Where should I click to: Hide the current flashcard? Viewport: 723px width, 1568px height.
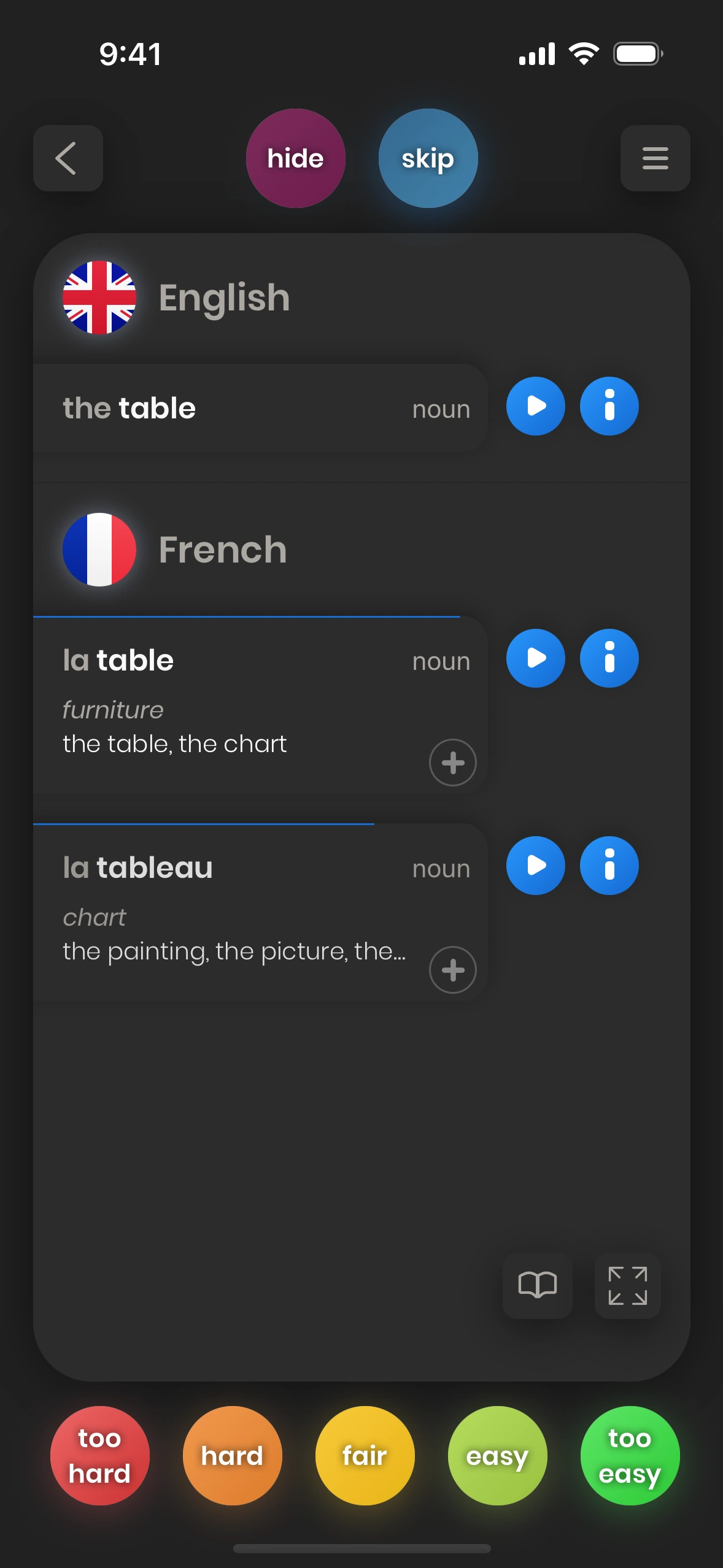click(x=295, y=158)
